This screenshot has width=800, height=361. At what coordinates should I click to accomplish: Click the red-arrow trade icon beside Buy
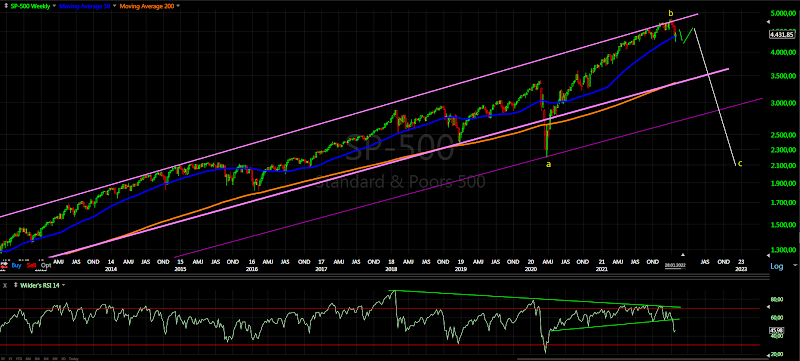click(x=4, y=266)
